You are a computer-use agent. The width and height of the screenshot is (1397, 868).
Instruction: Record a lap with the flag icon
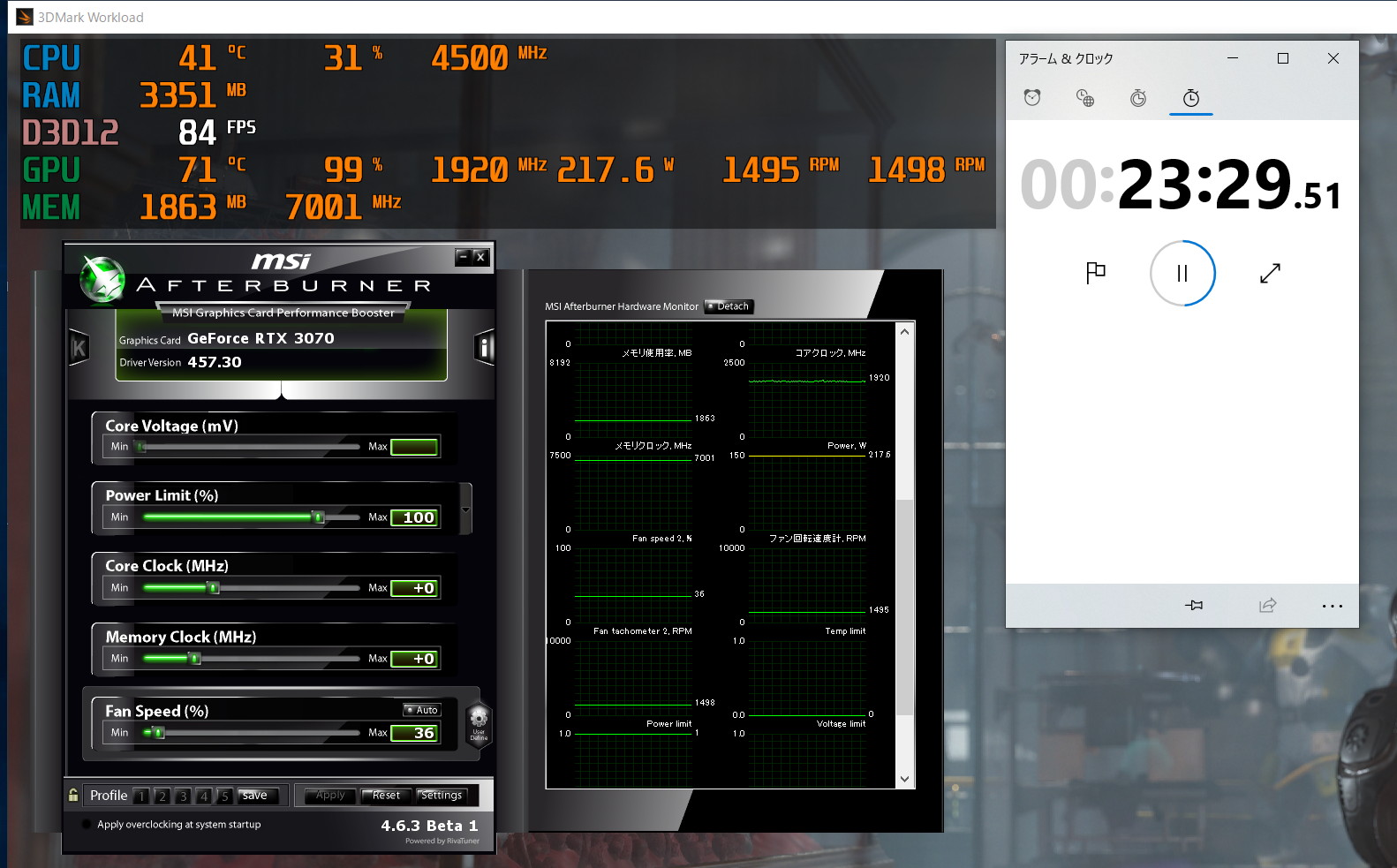click(x=1095, y=273)
